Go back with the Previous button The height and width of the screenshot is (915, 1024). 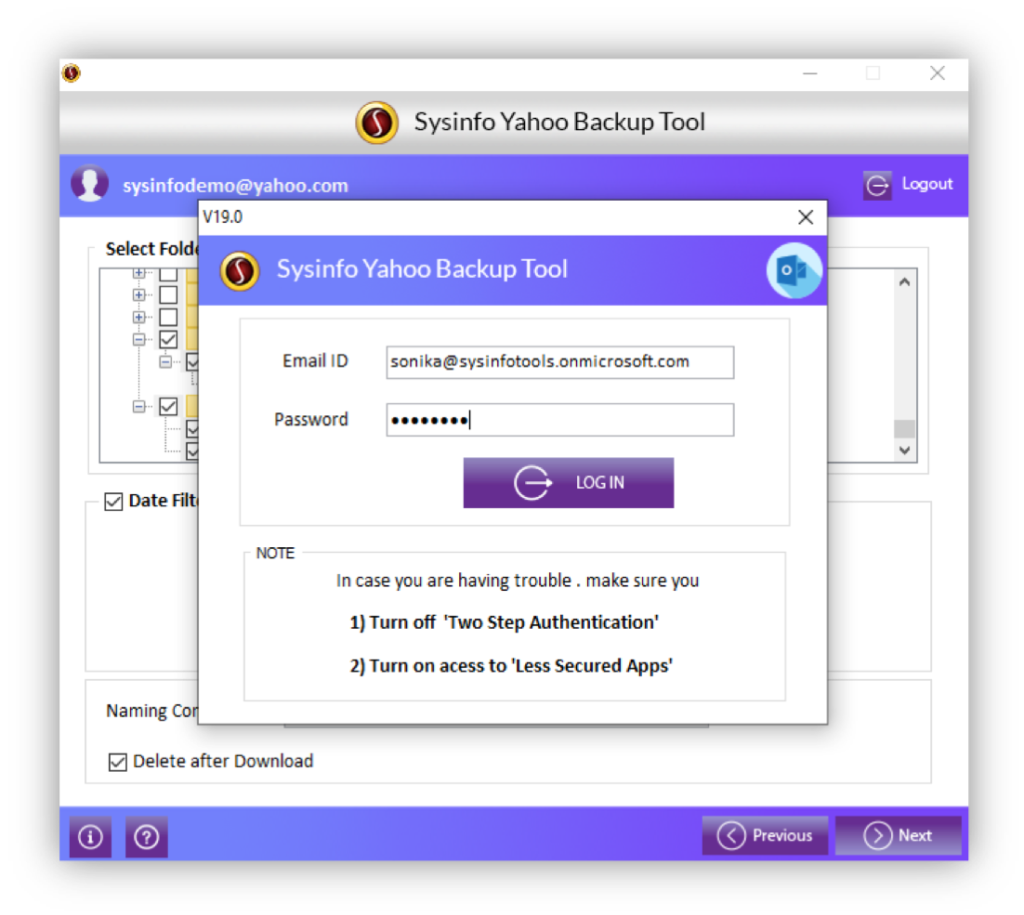click(x=765, y=835)
